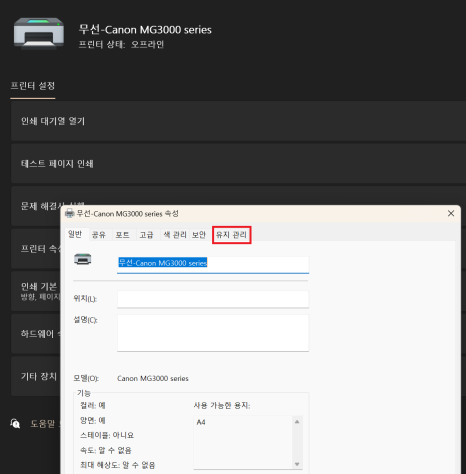Open 인쇄 대기열 열기 in settings

tap(238, 121)
